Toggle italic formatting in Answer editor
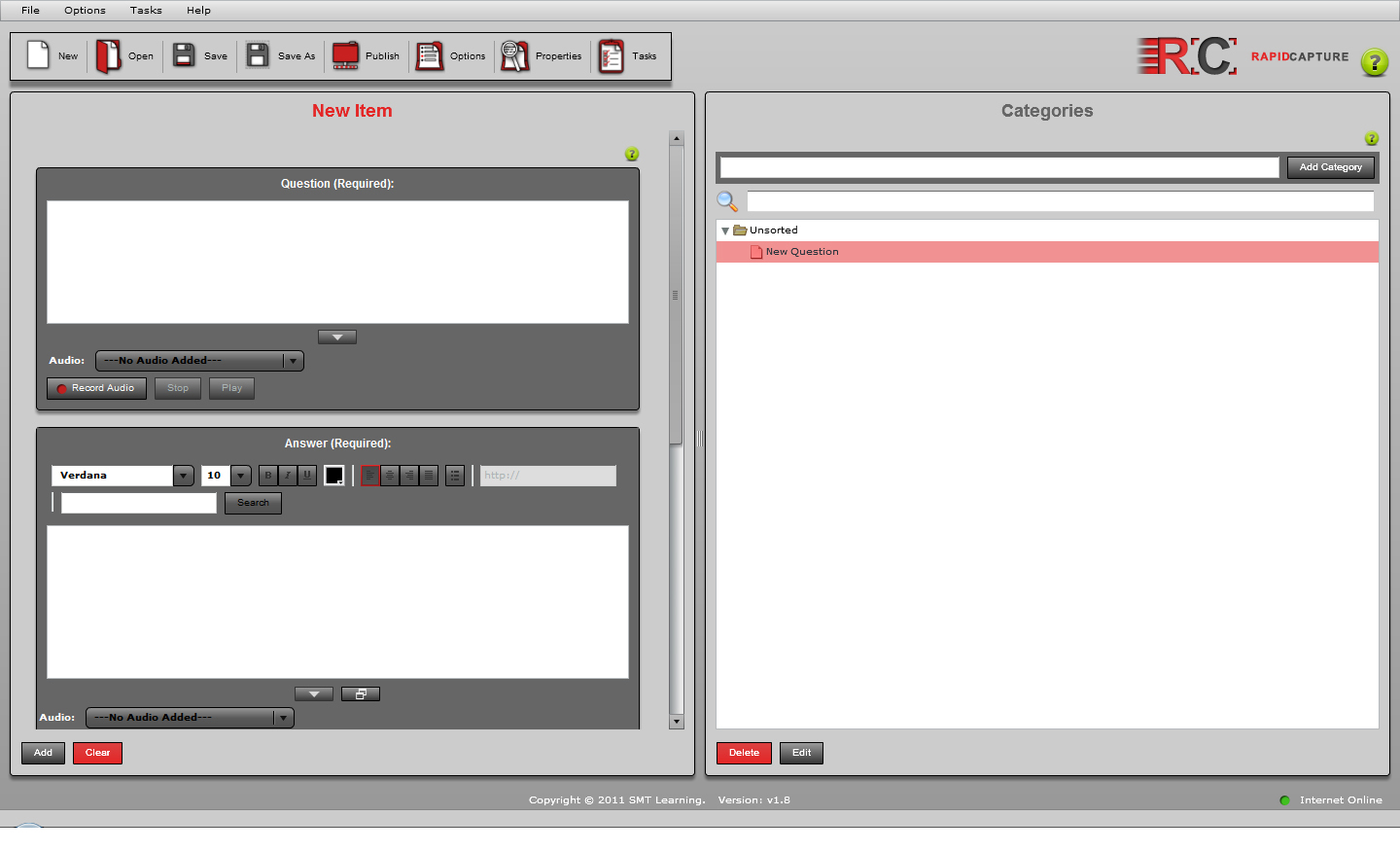 (x=288, y=476)
